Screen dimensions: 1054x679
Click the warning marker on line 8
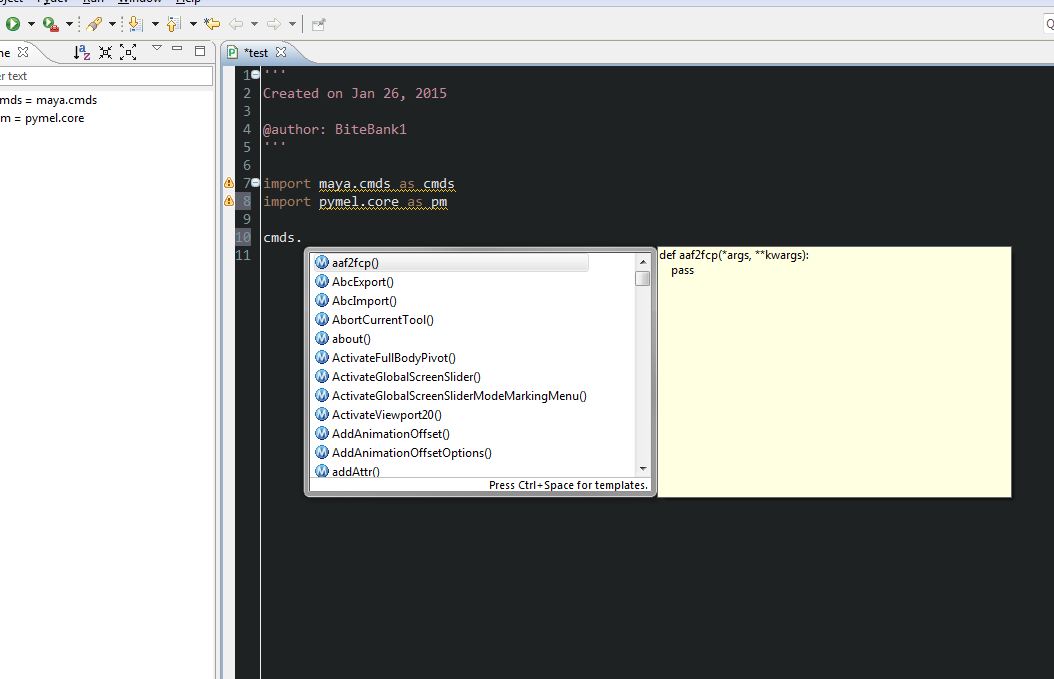[x=229, y=201]
